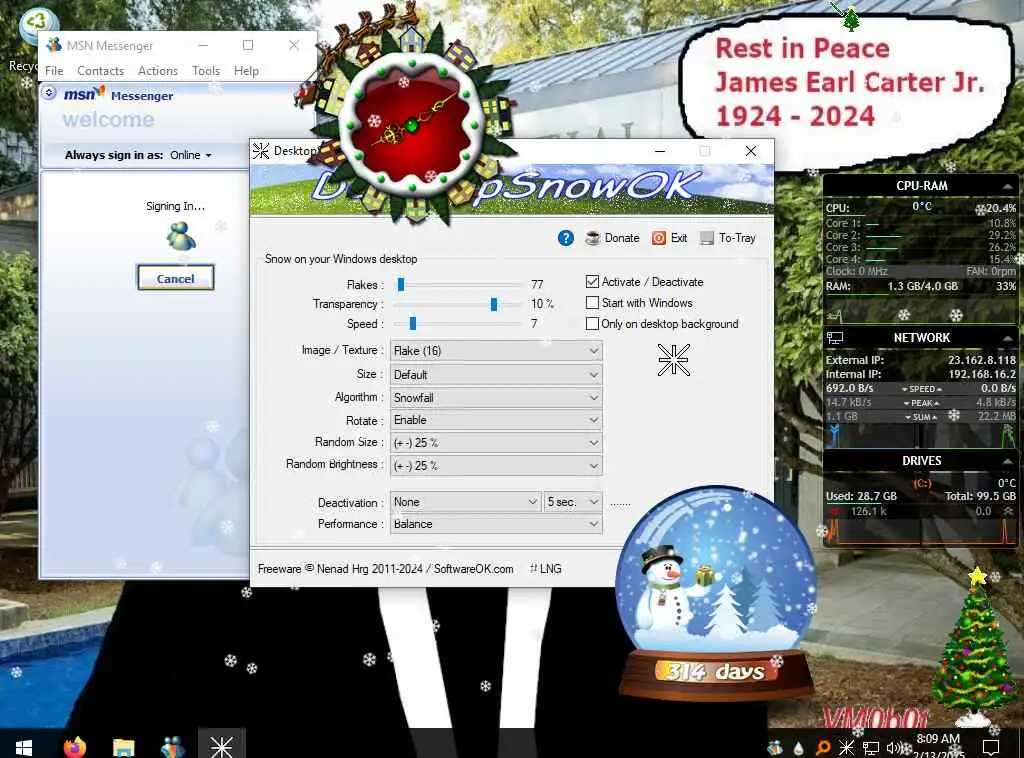Screen dimensions: 1024x758
Task: Click the red Exit icon in DesktopSnowOK
Action: [659, 238]
